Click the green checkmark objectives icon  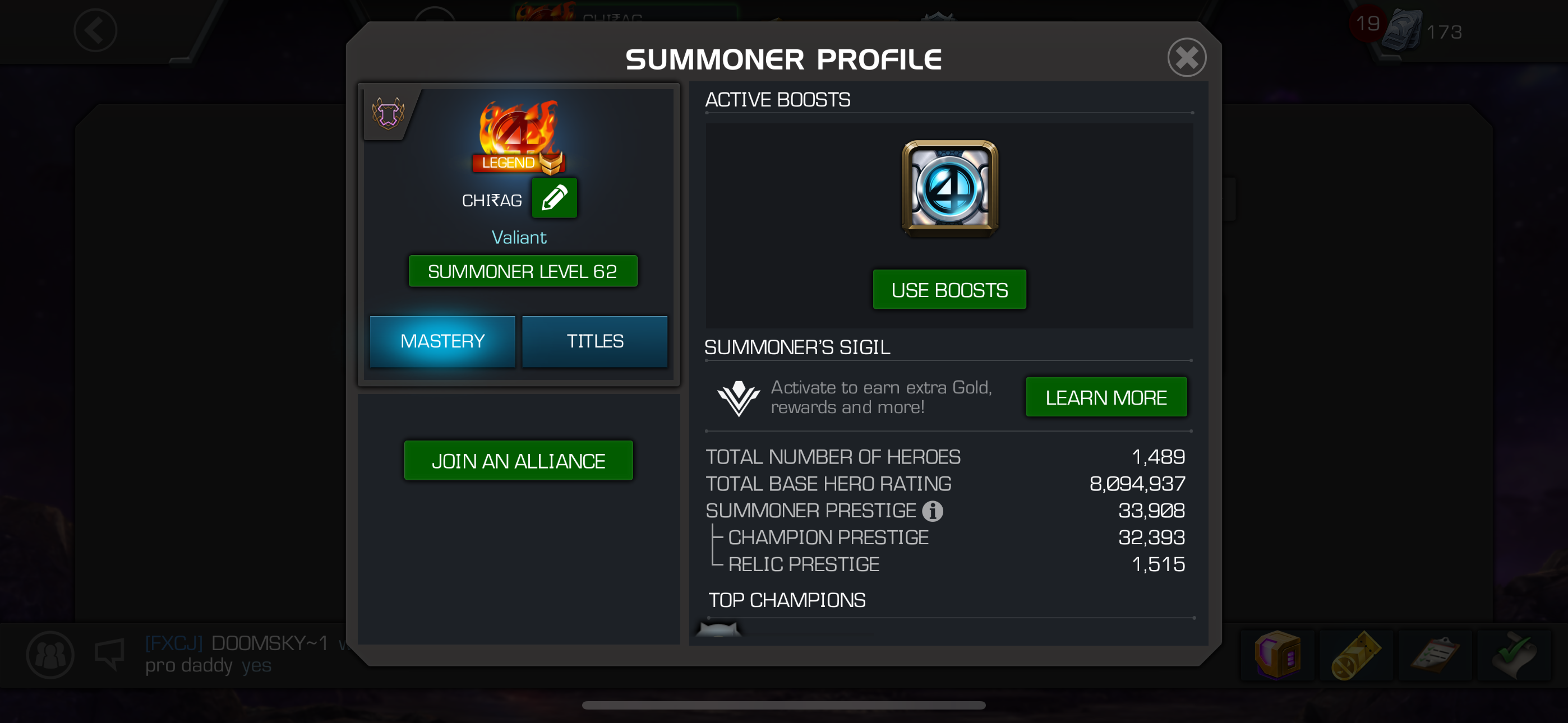(1514, 655)
